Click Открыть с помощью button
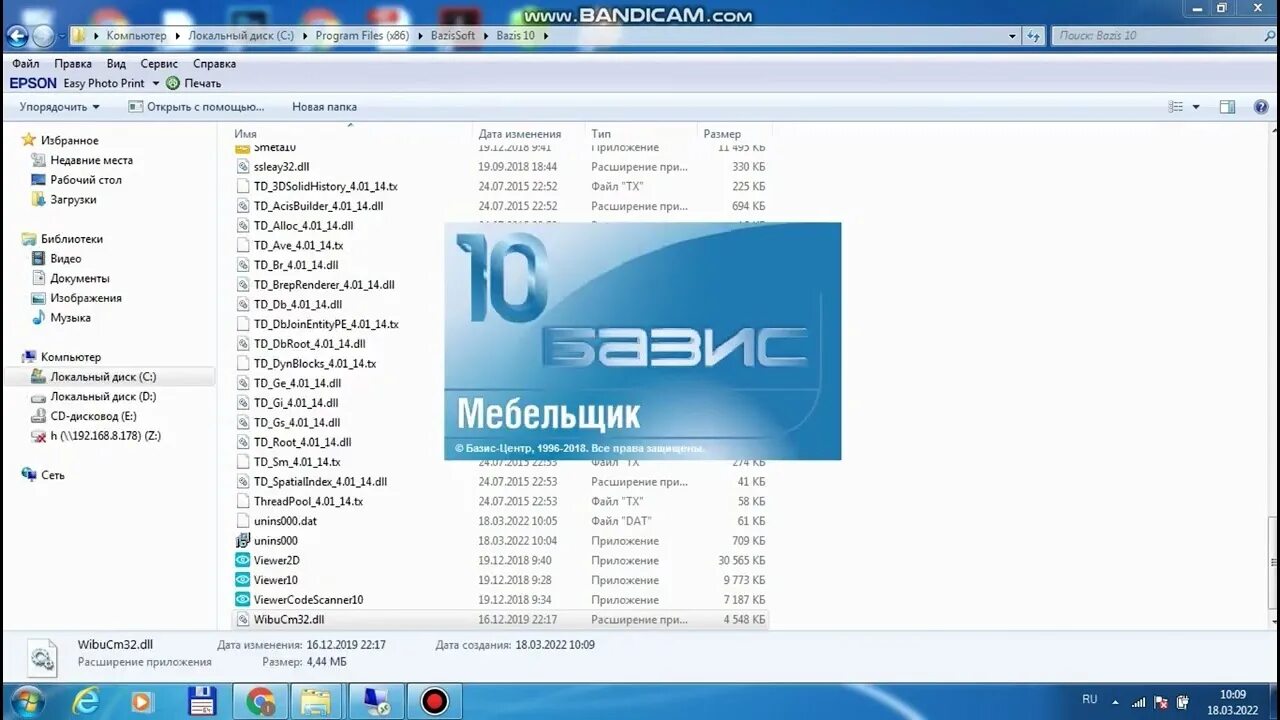The height and width of the screenshot is (720, 1280). point(197,107)
